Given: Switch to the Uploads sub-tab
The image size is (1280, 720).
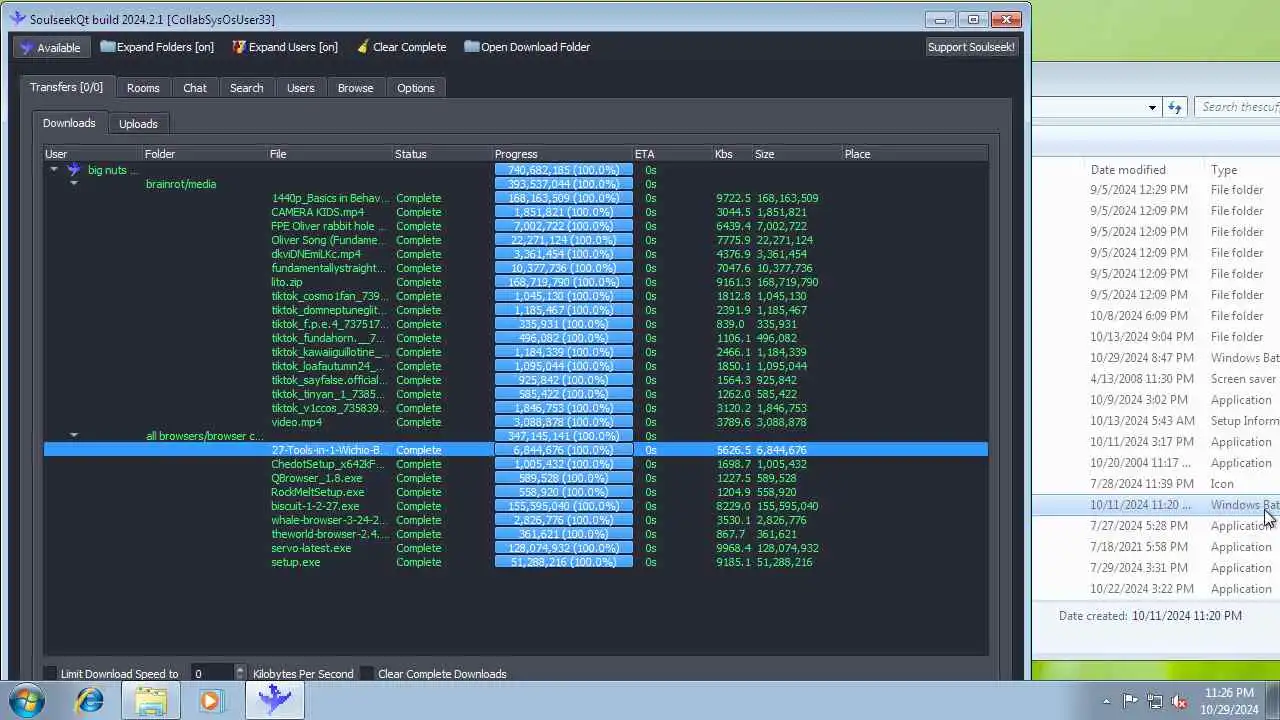Looking at the screenshot, I should 138,124.
